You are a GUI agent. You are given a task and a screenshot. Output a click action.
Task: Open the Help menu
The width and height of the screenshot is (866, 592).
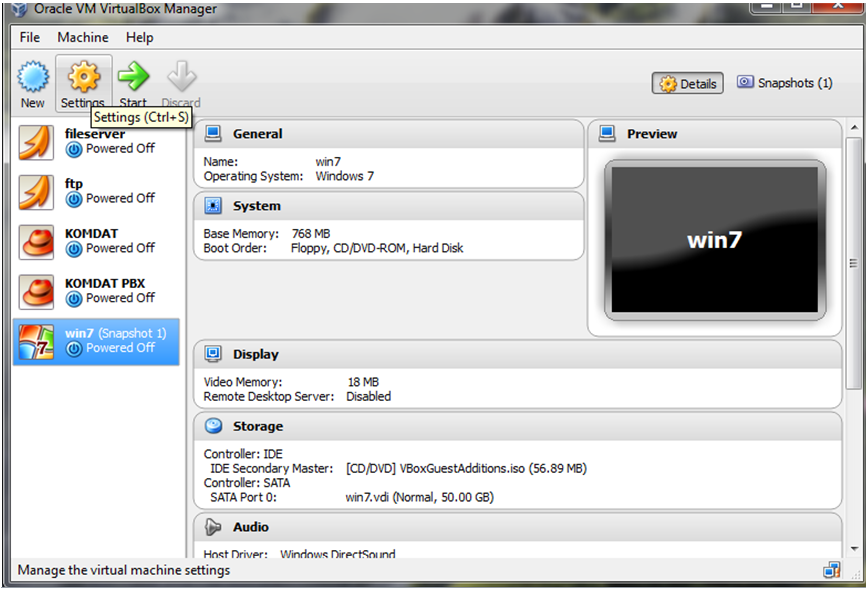(140, 37)
